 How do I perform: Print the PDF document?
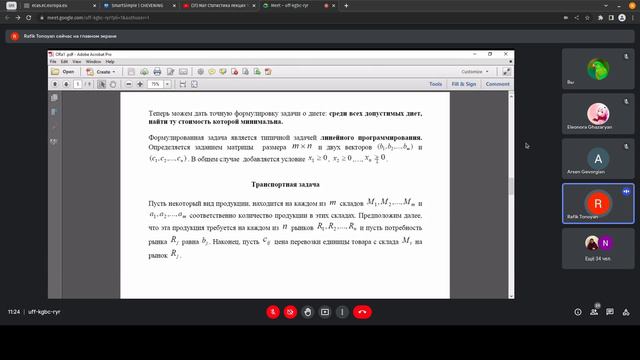(x=157, y=72)
